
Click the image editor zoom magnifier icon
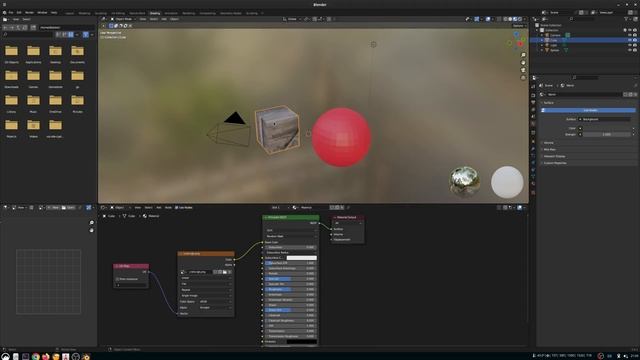pos(91,223)
